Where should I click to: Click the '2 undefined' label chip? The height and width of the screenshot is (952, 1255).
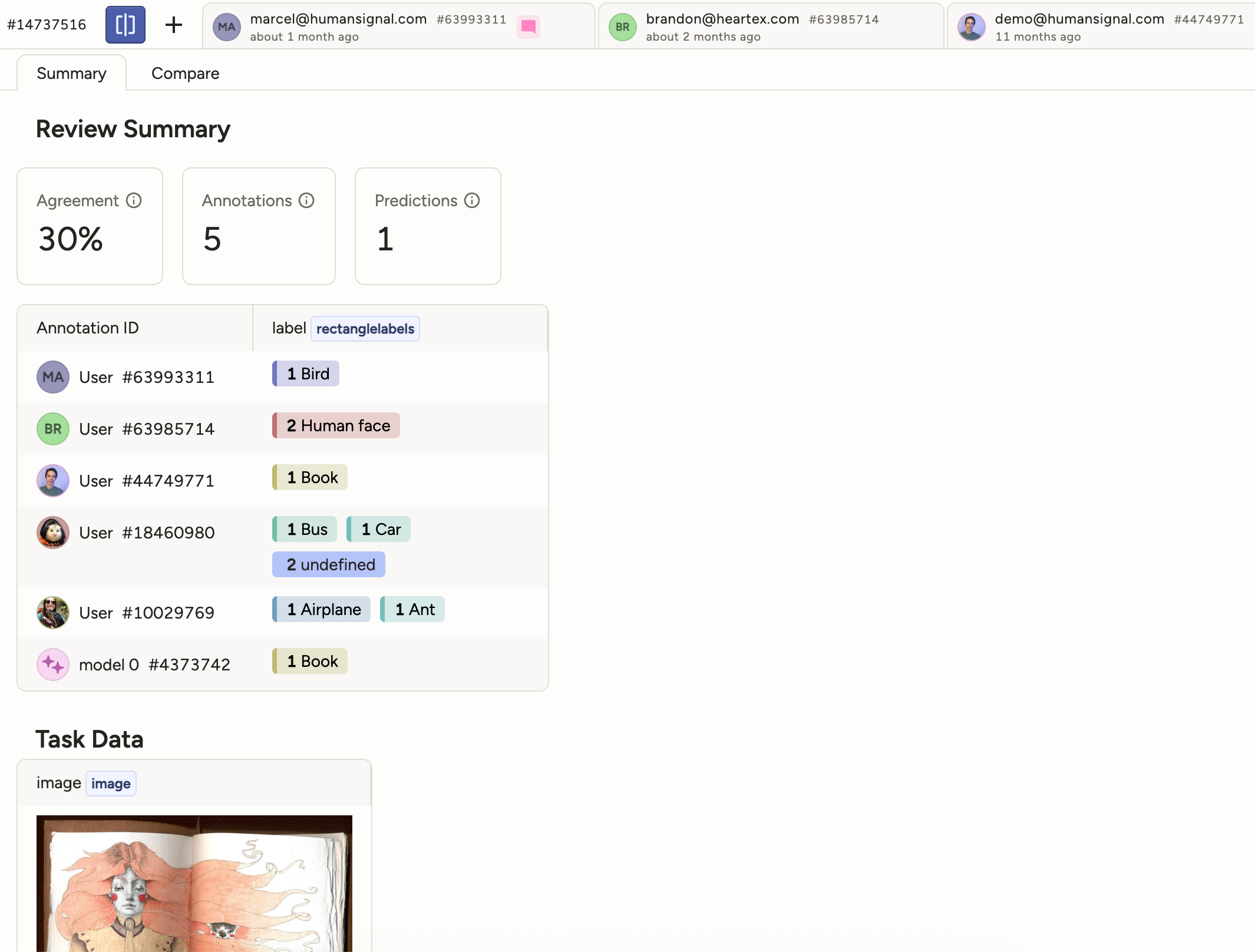tap(328, 564)
